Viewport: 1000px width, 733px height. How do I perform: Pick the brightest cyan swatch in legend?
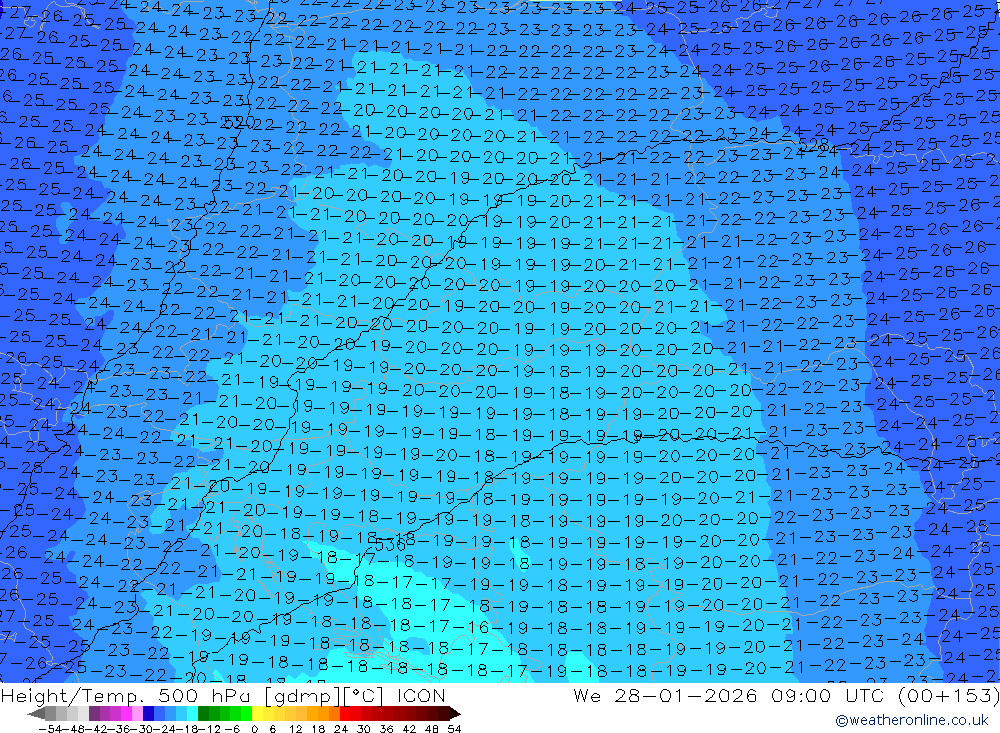[192, 713]
